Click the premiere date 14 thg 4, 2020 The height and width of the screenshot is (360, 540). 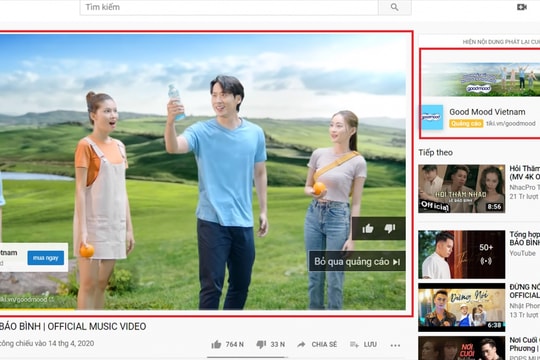pyautogui.click(x=71, y=343)
